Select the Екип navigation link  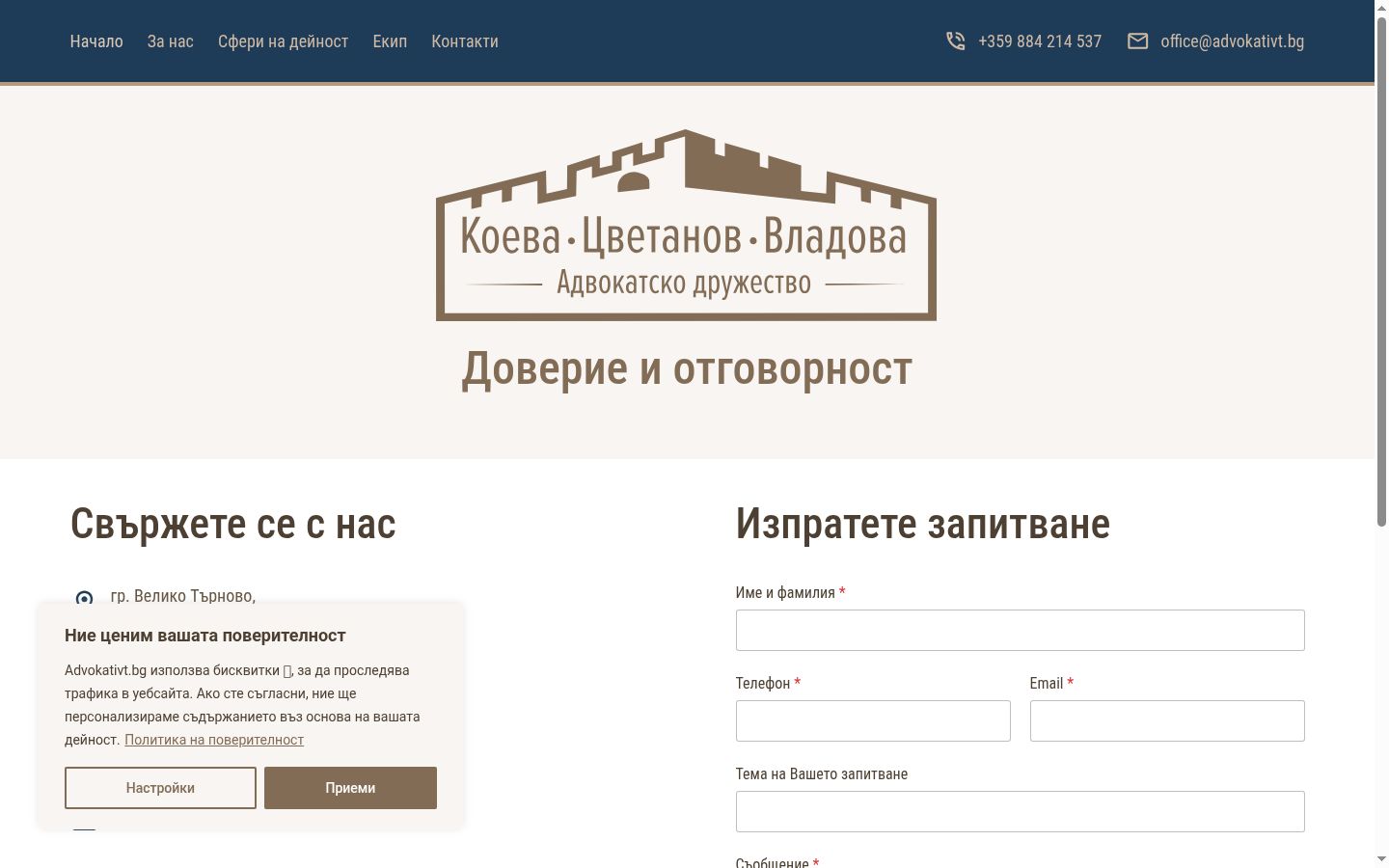coord(390,41)
